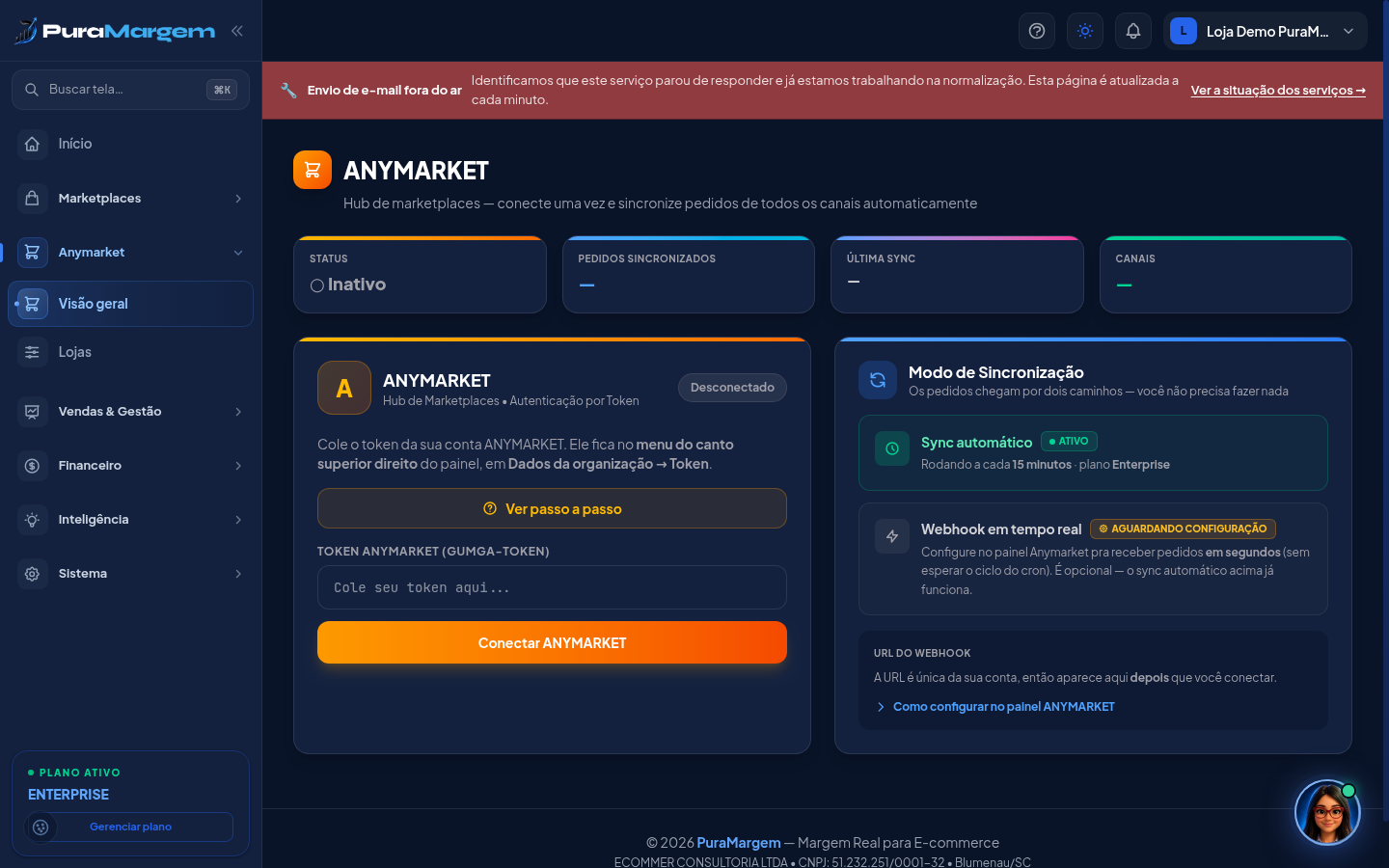This screenshot has width=1389, height=868.
Task: Click the Vendas & Gestão chart icon
Action: coord(32,412)
